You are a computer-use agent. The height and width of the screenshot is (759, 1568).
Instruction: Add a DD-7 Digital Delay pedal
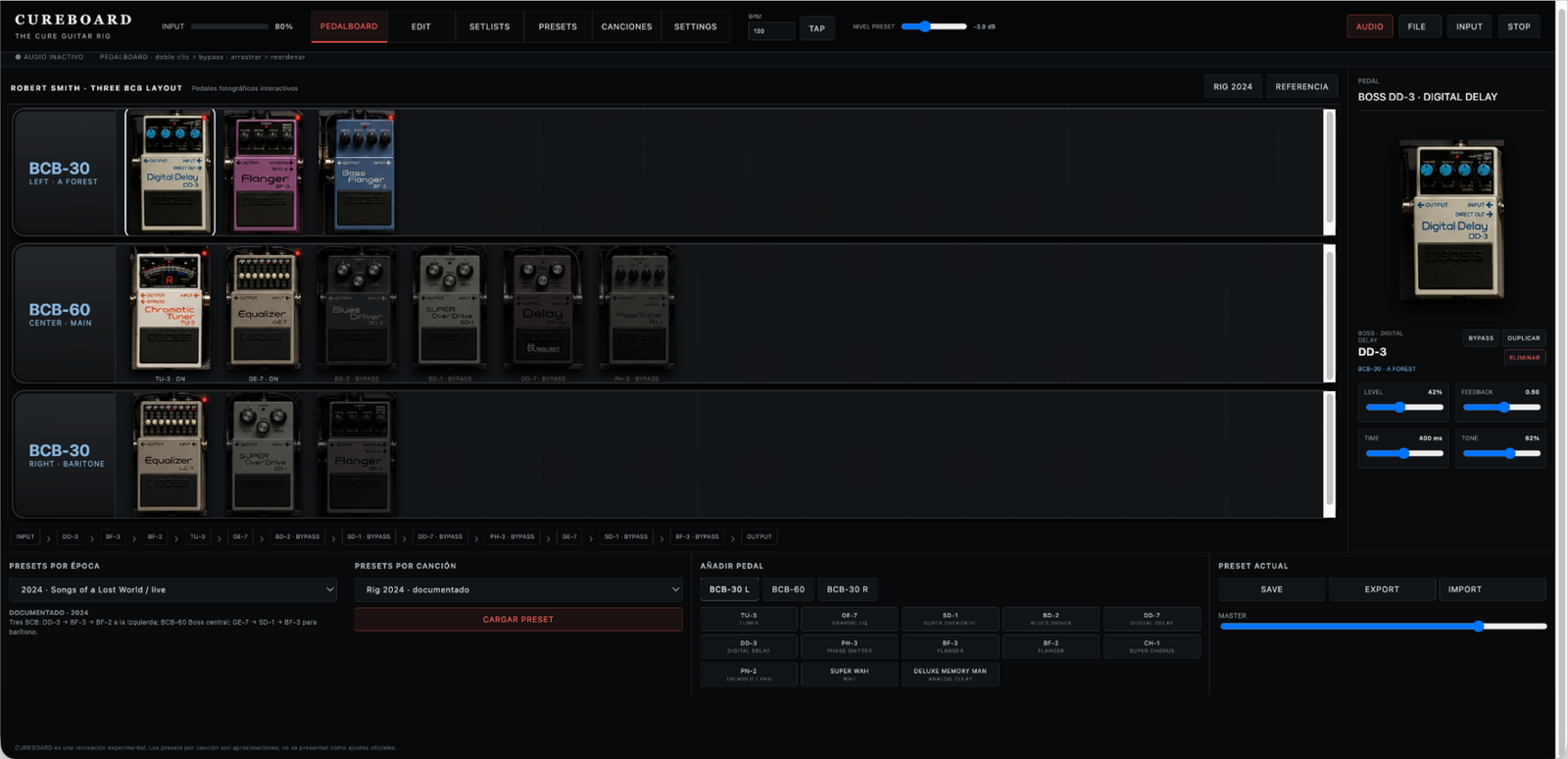tap(1151, 619)
